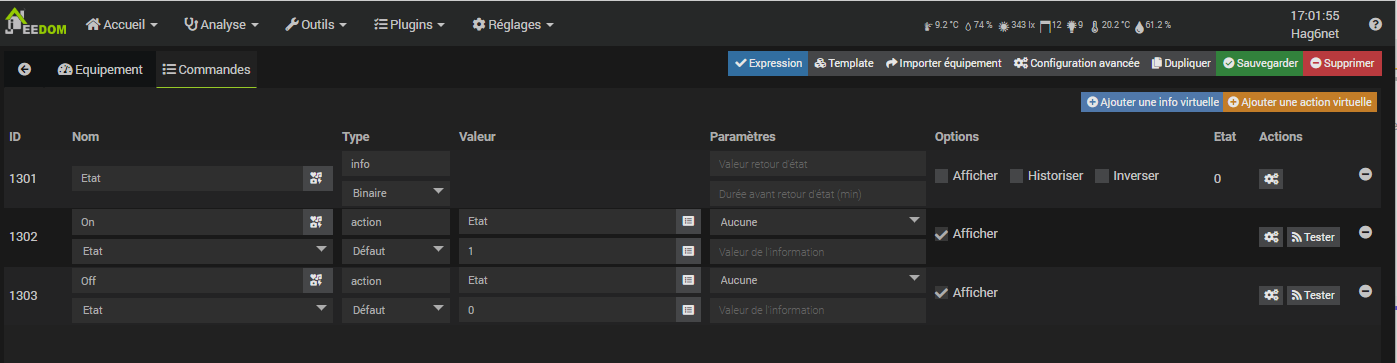Screen dimensions: 1397x363
Task: Choose an icon for the Off command
Action: [x=317, y=281]
